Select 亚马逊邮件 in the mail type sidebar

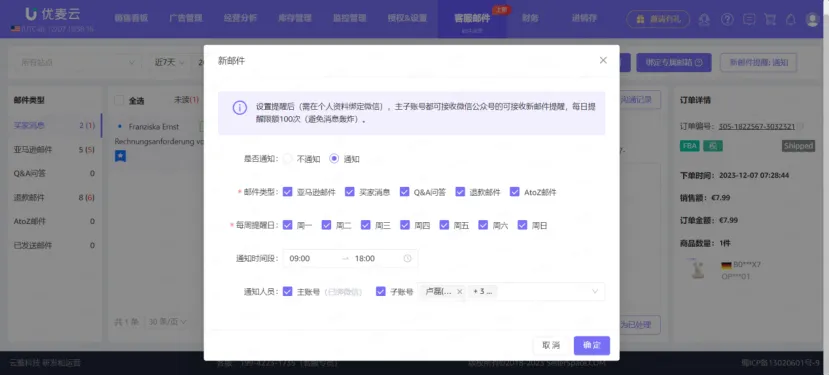click(55, 149)
